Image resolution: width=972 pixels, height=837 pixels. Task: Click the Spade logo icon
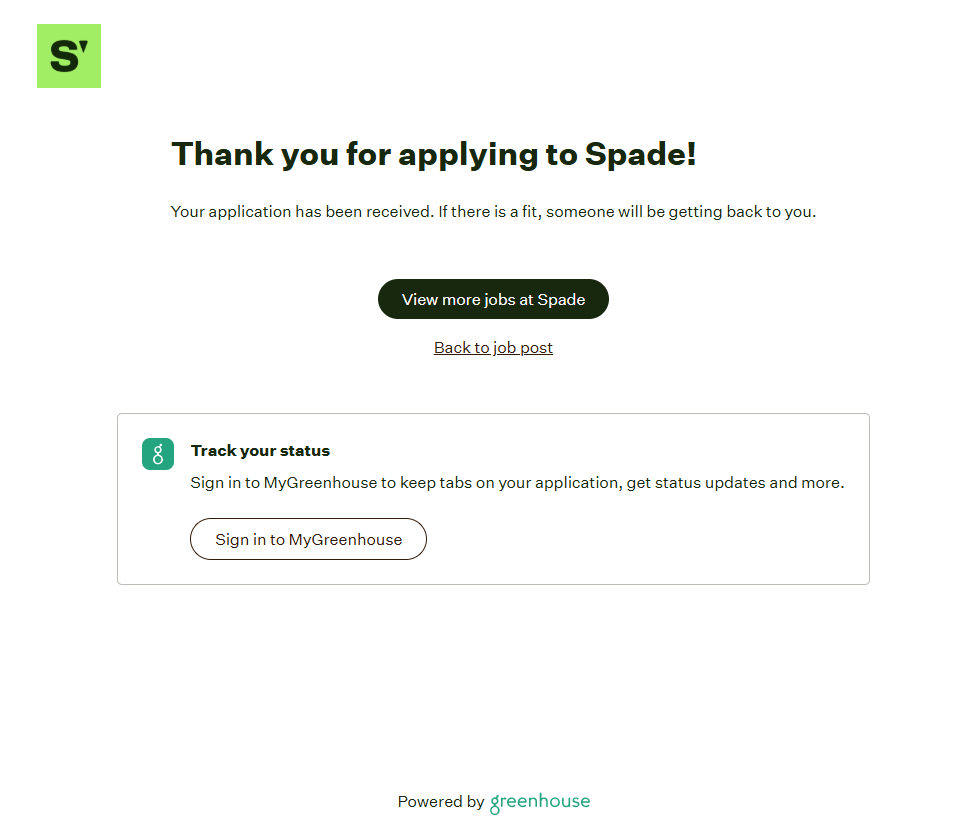click(x=69, y=56)
